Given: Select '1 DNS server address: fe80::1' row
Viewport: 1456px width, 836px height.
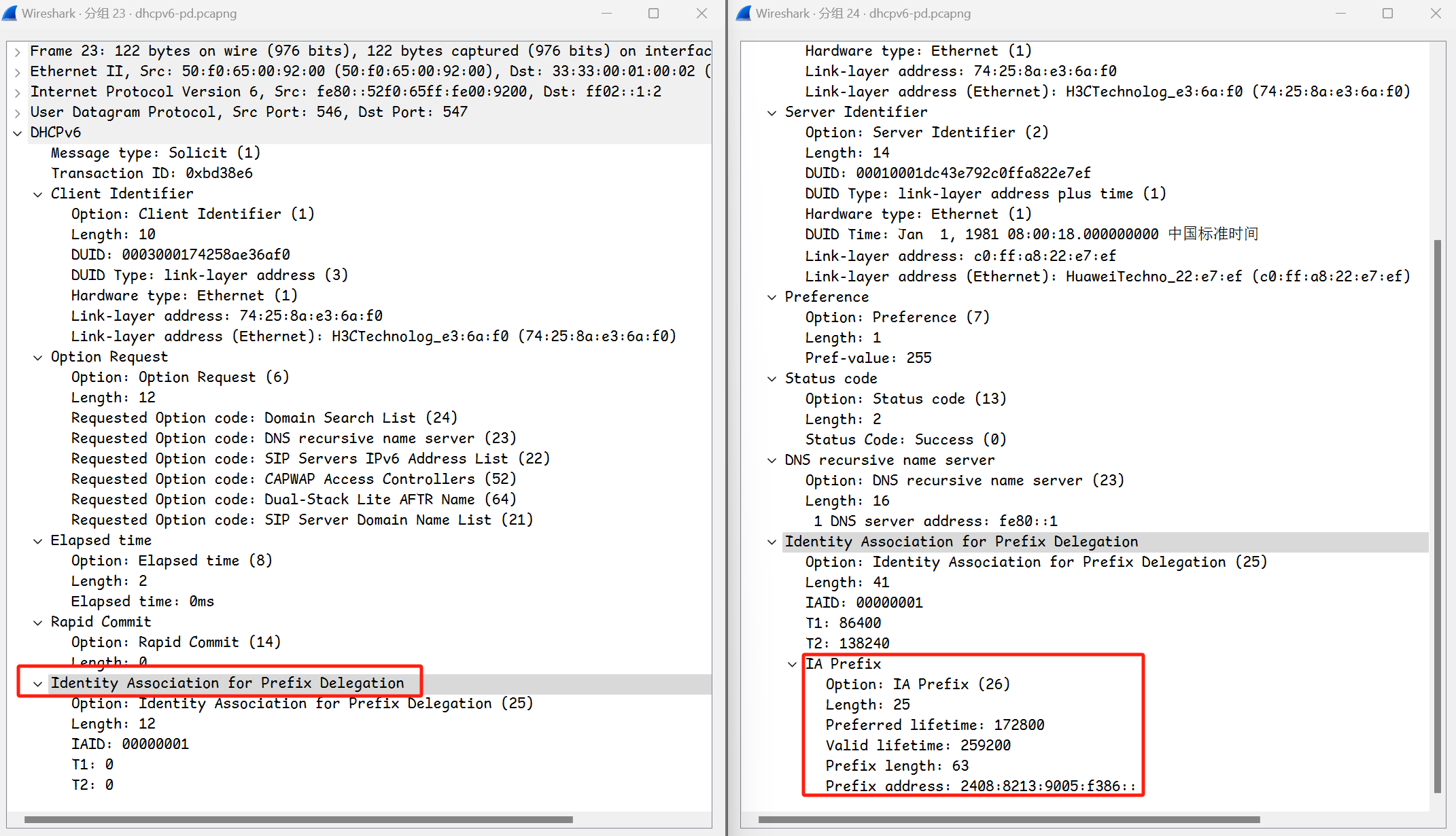Looking at the screenshot, I should coord(935,521).
